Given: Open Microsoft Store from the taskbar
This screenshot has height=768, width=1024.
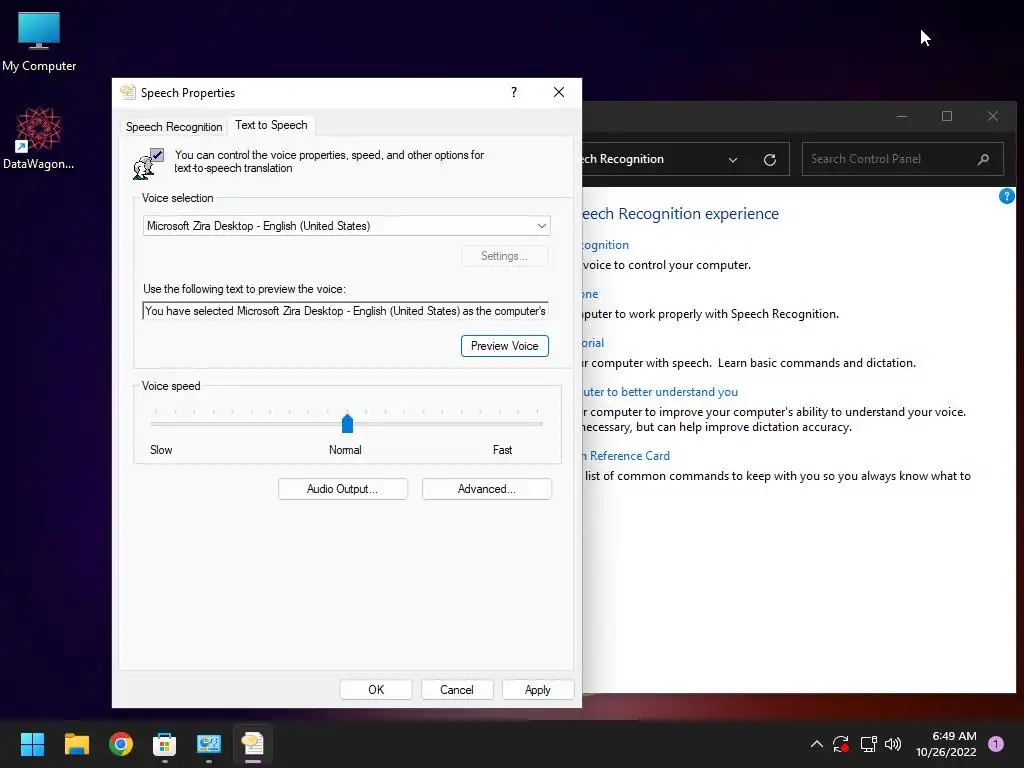Looking at the screenshot, I should (x=165, y=744).
